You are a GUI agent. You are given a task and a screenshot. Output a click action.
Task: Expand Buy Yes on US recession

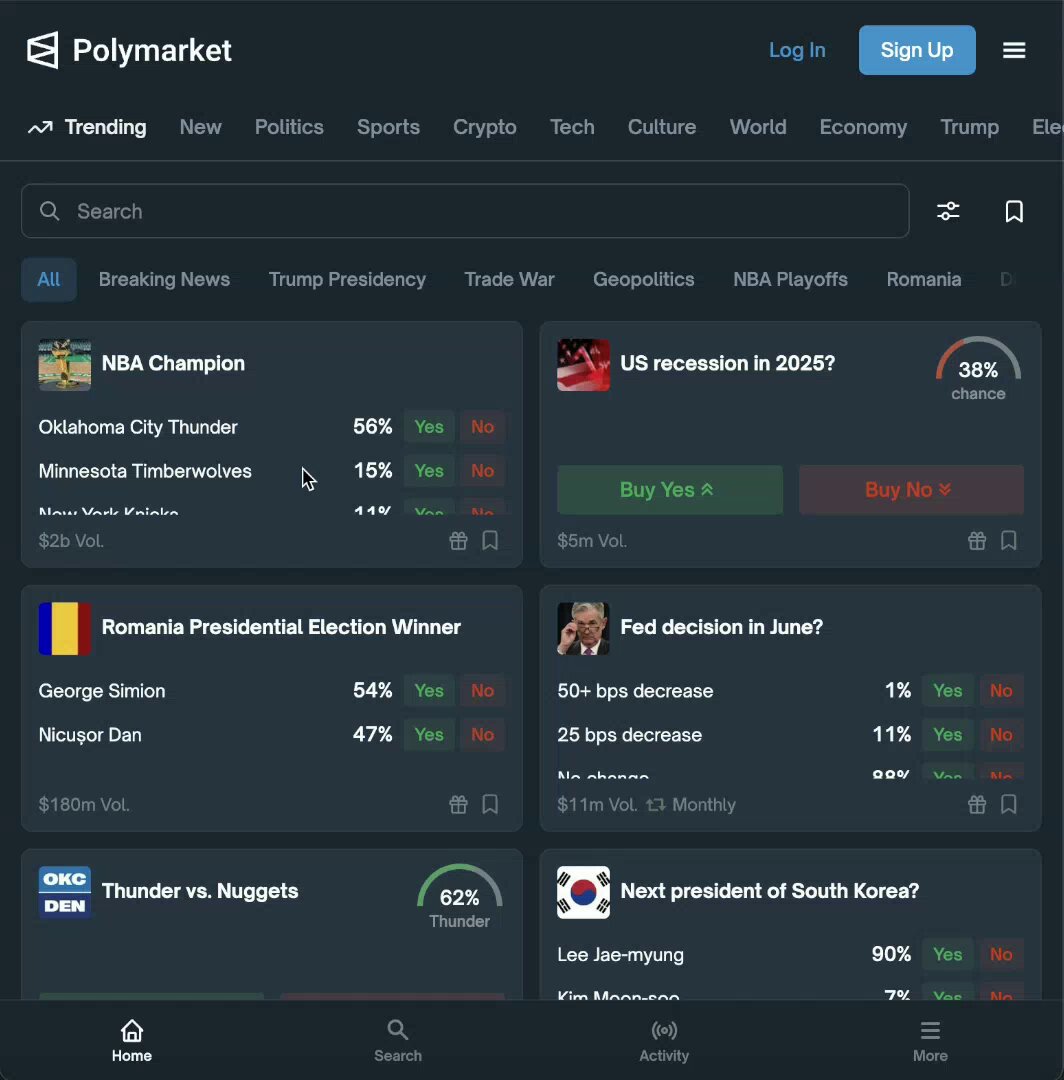click(669, 490)
